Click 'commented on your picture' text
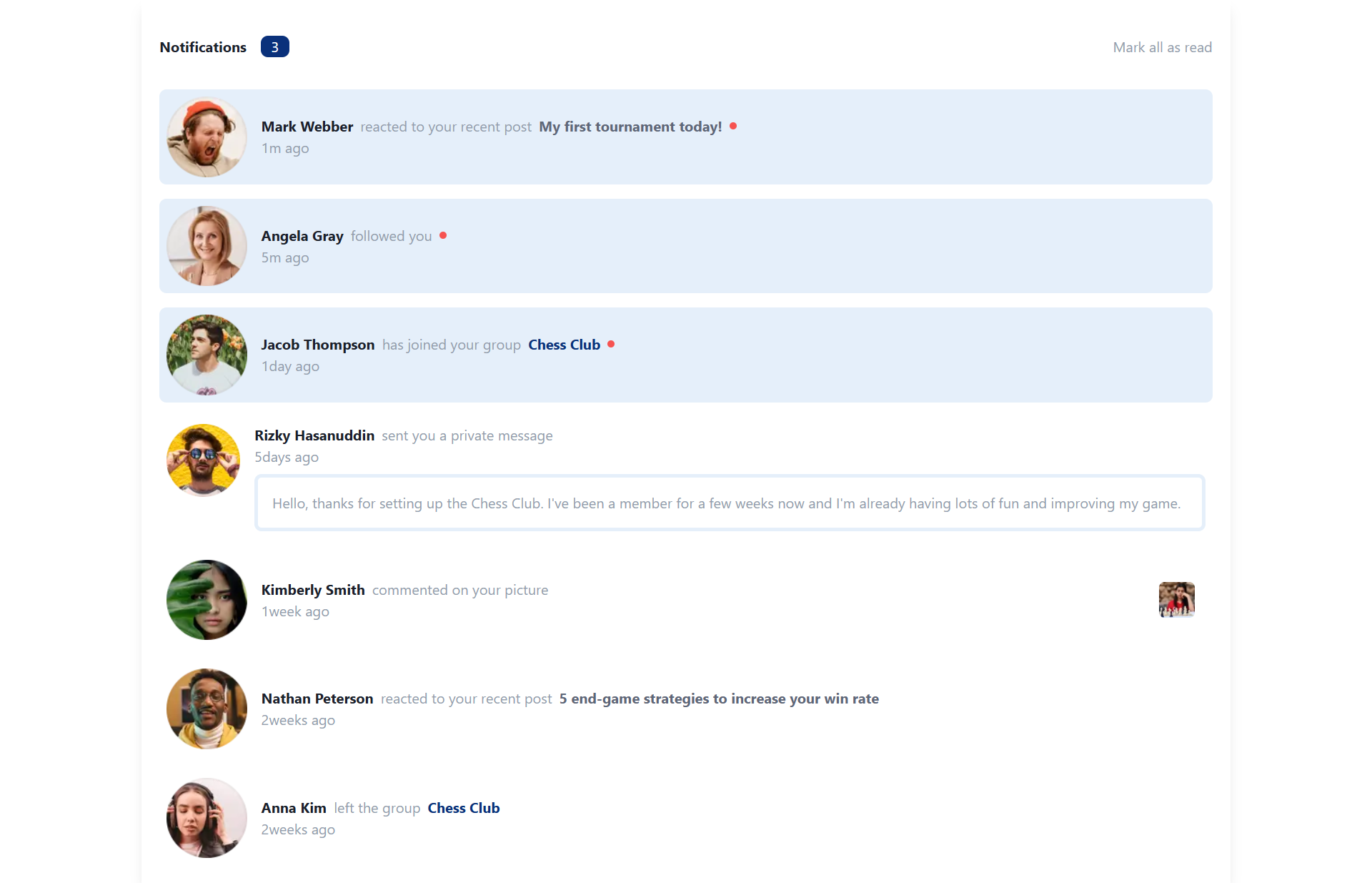This screenshot has width=1372, height=883. [x=460, y=590]
